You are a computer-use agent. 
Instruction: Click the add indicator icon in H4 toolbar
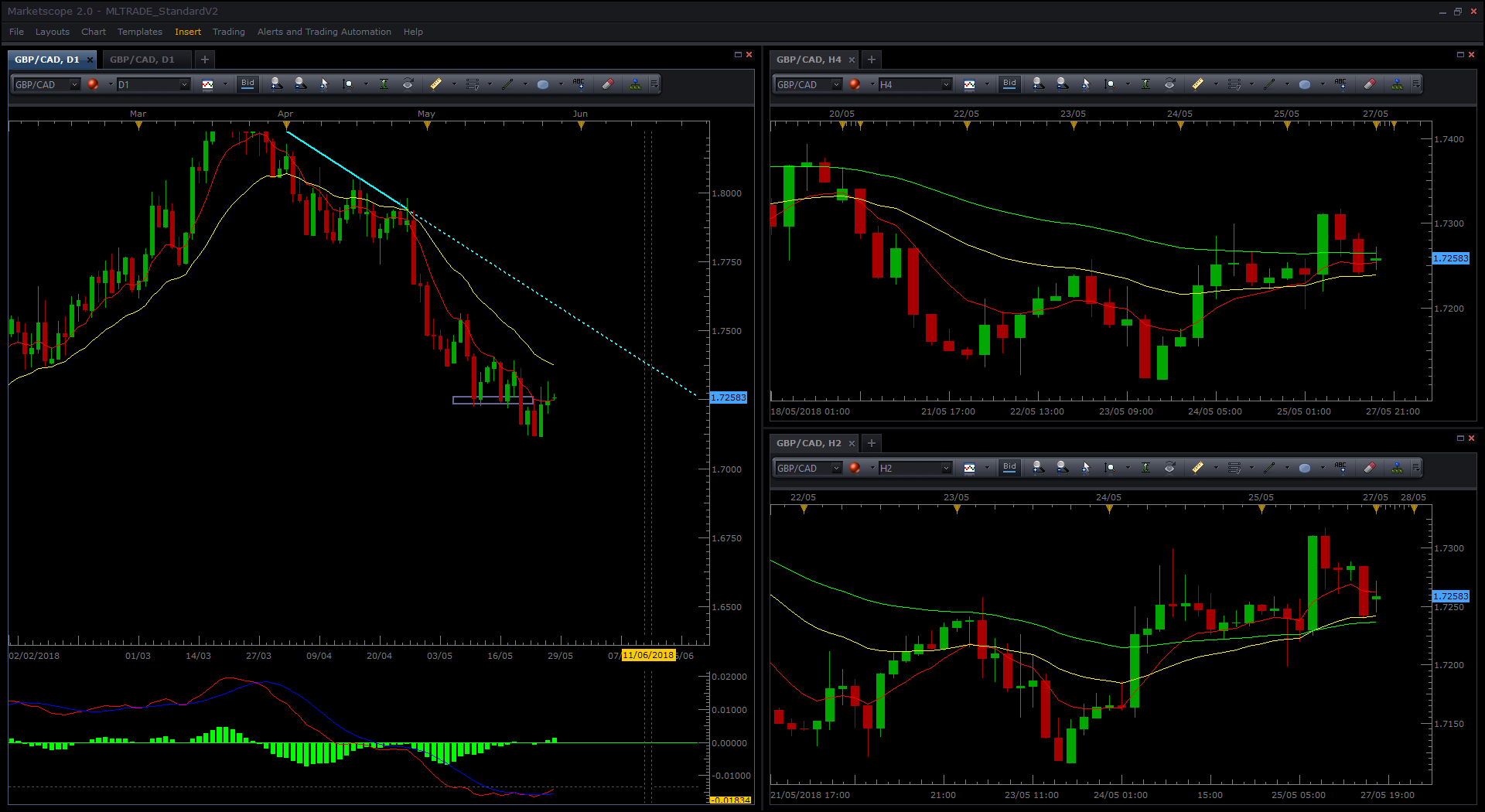coord(1038,84)
